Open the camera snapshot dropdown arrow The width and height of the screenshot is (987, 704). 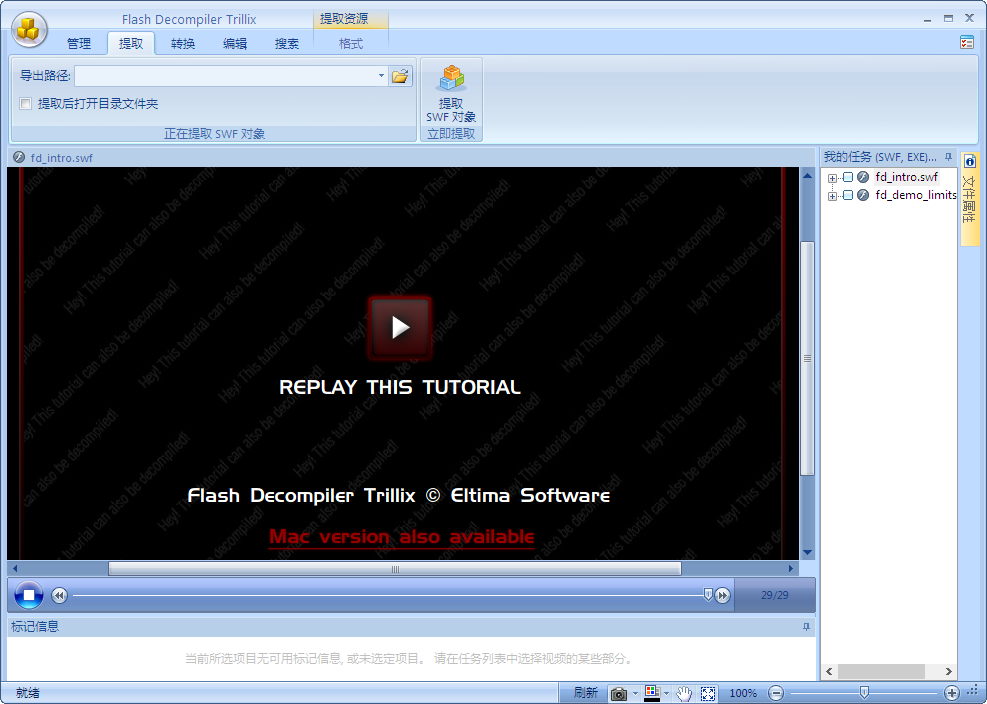tap(635, 694)
